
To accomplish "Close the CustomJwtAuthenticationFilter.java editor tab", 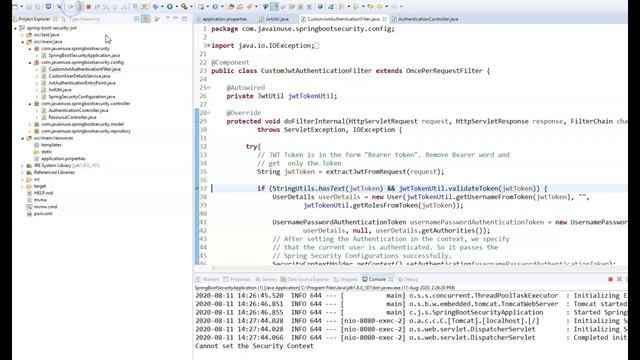I will click(384, 19).
